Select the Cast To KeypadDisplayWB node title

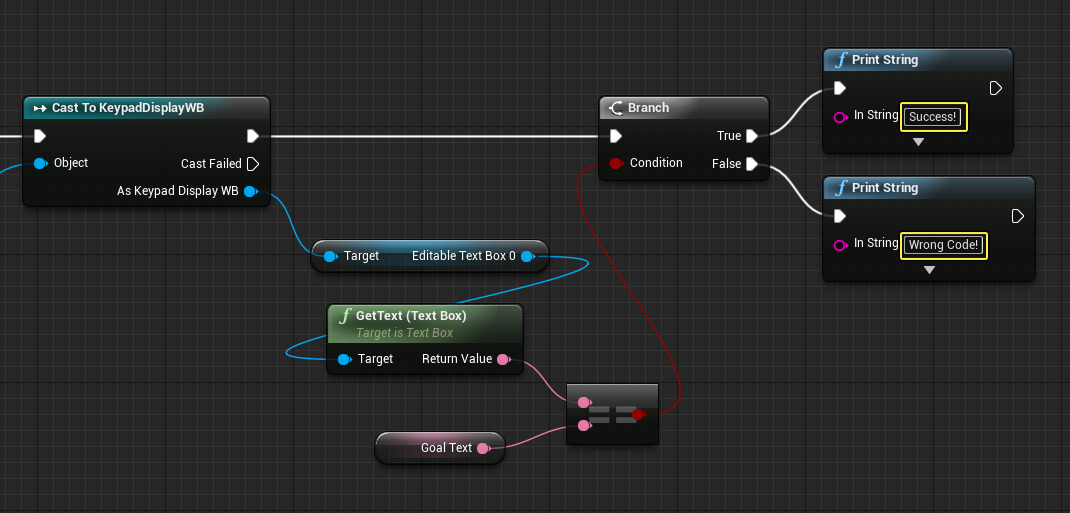pos(128,108)
